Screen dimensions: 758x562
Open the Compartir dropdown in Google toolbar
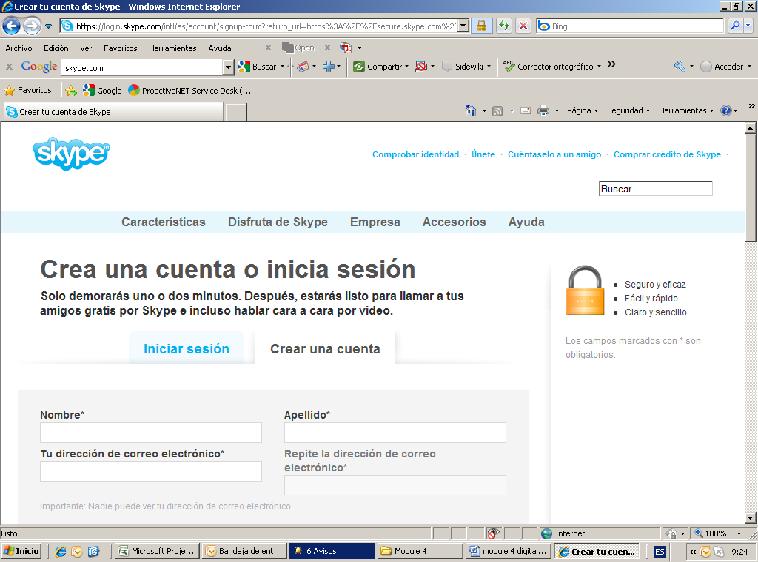pos(381,67)
